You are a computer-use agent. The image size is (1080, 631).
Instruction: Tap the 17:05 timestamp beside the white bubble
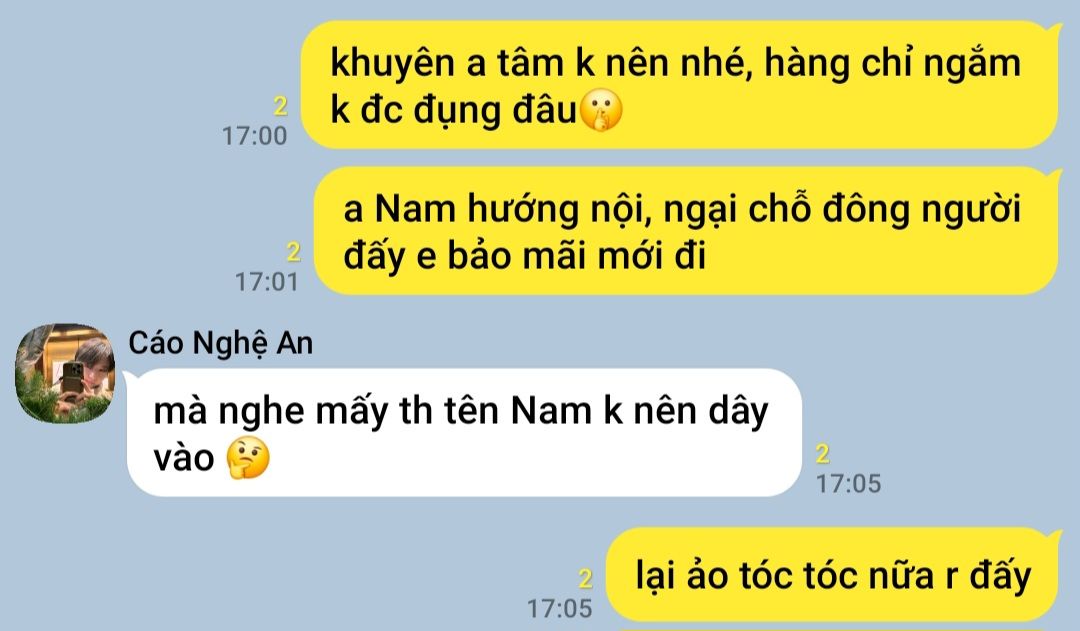tap(849, 484)
